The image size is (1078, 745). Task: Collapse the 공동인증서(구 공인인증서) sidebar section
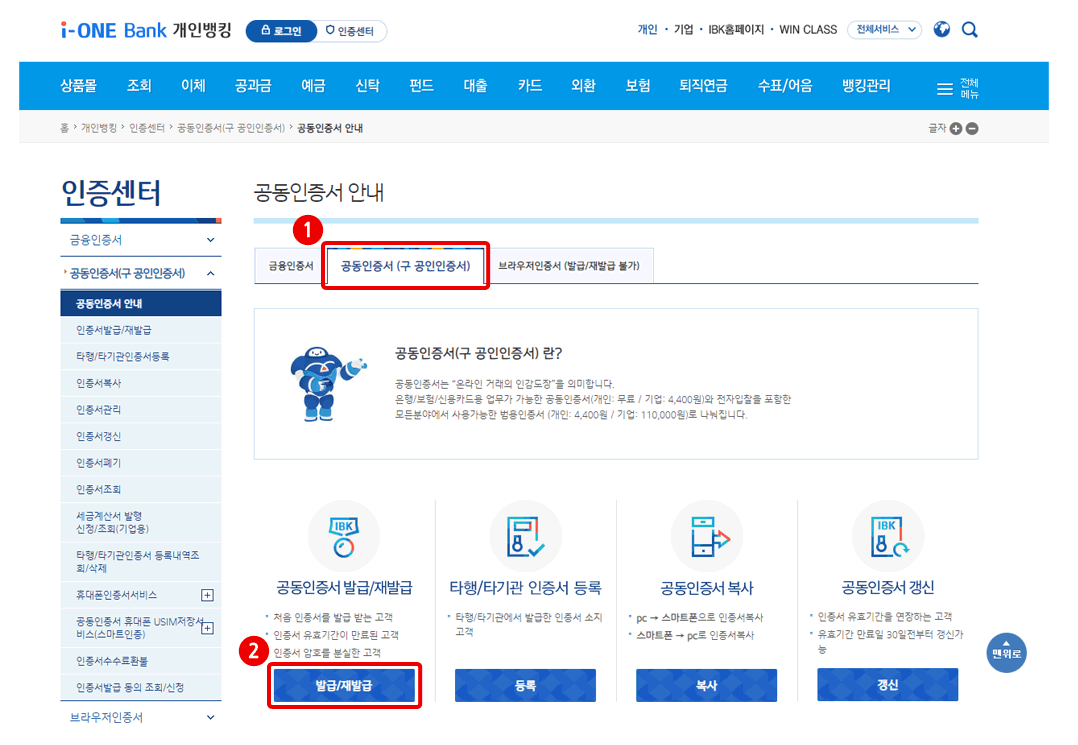[141, 274]
